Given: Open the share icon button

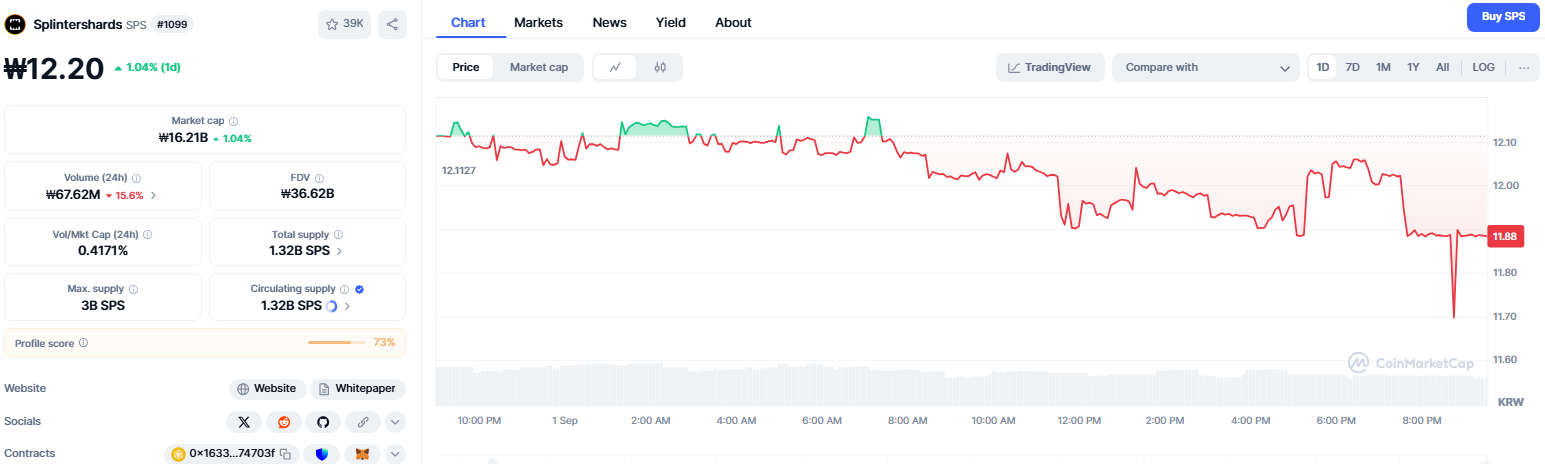Looking at the screenshot, I should [393, 24].
